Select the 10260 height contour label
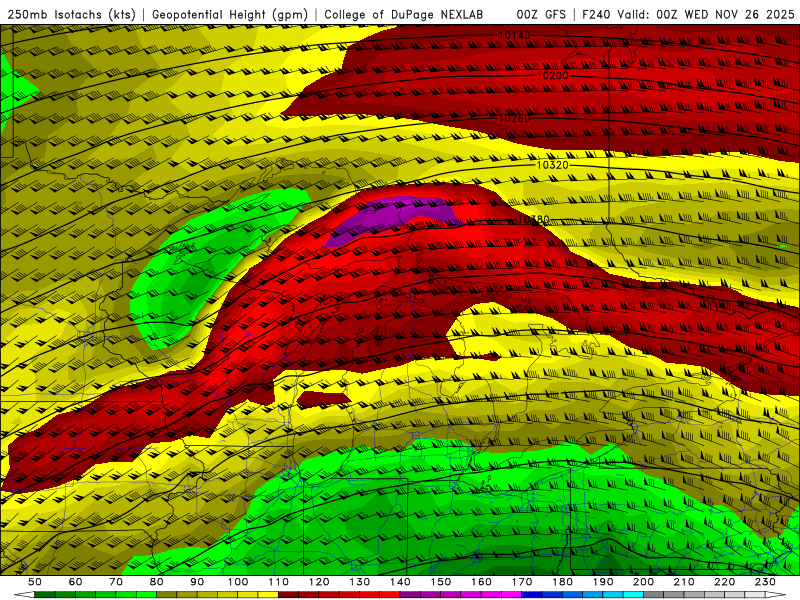 coord(514,118)
